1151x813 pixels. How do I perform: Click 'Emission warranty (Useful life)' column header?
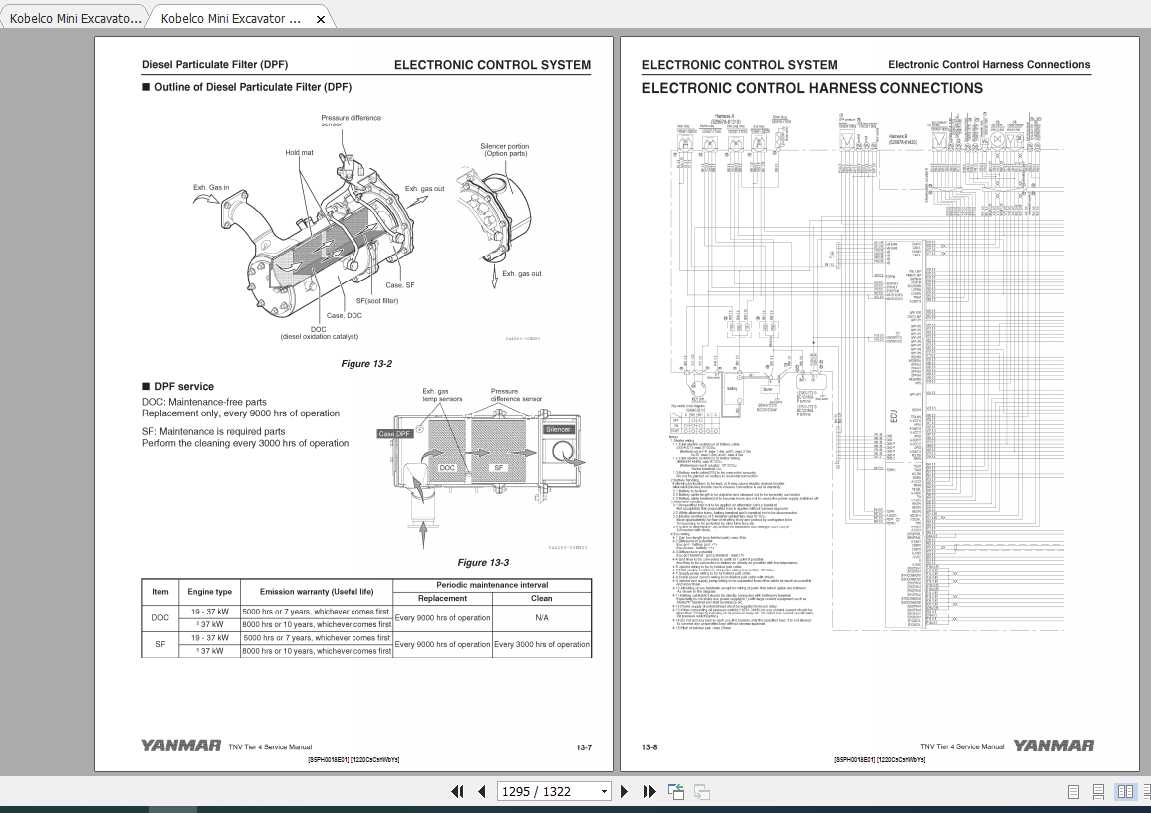[x=316, y=591]
